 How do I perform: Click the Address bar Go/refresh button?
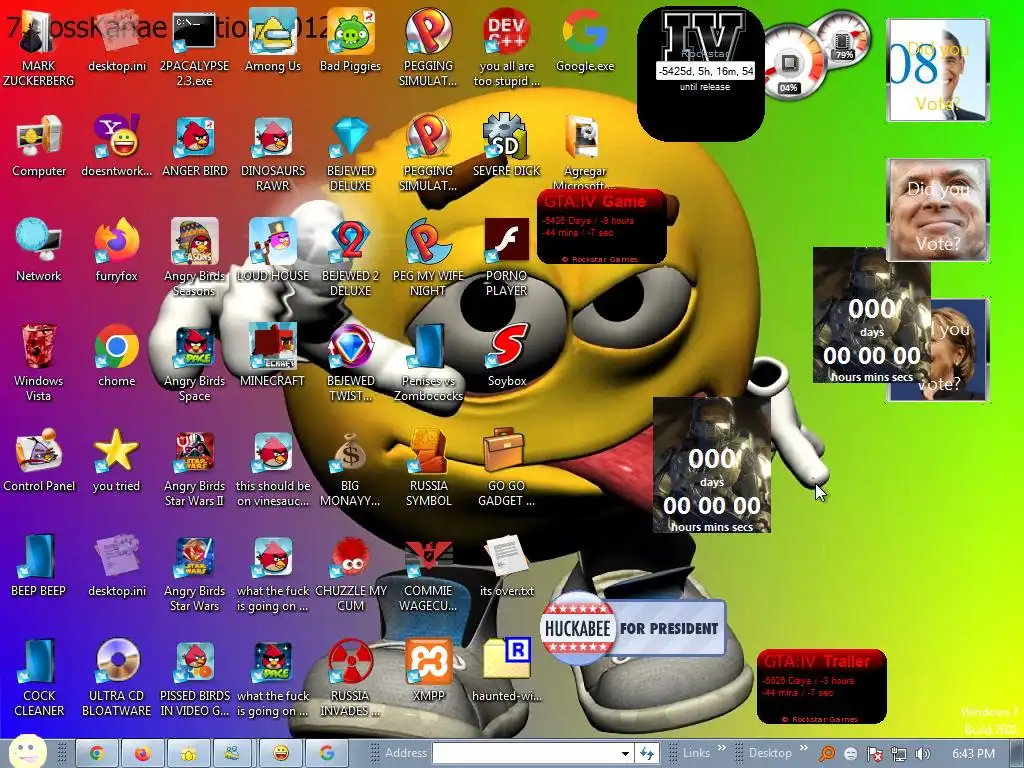click(647, 754)
